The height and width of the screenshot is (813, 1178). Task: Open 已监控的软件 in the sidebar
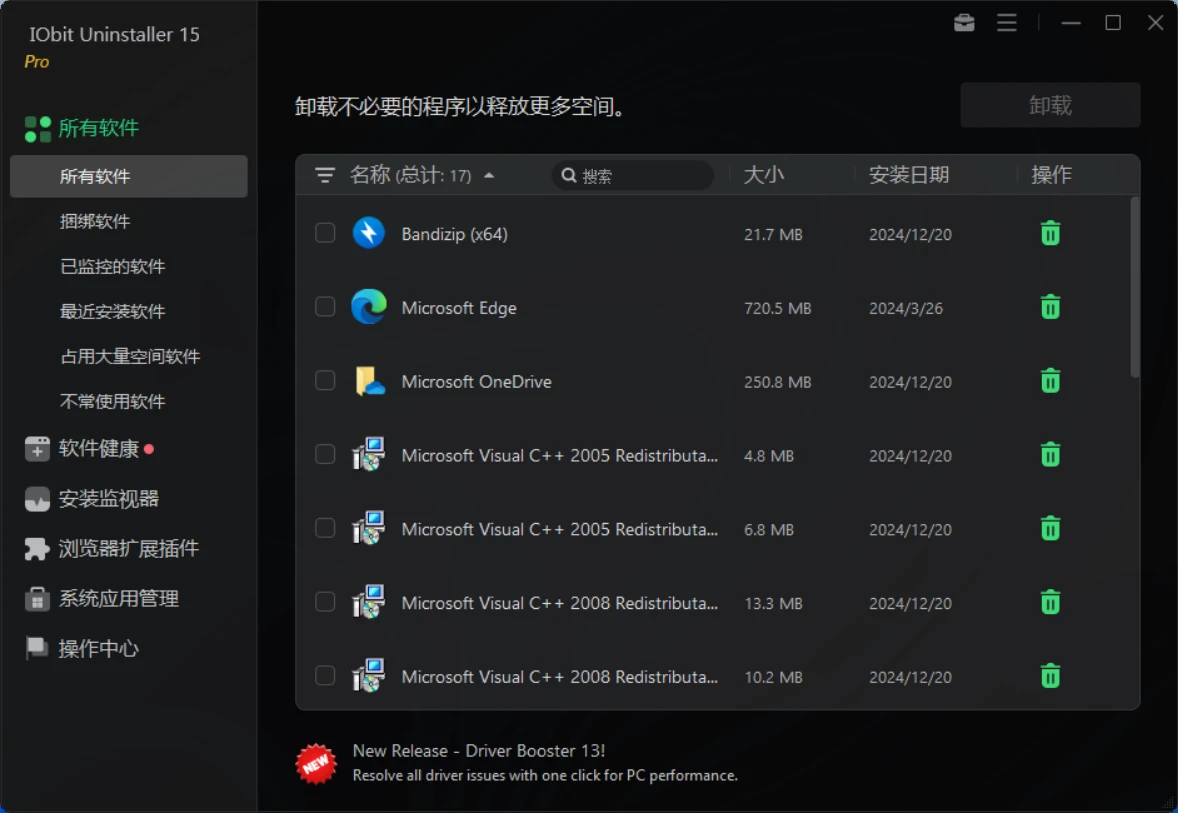113,267
